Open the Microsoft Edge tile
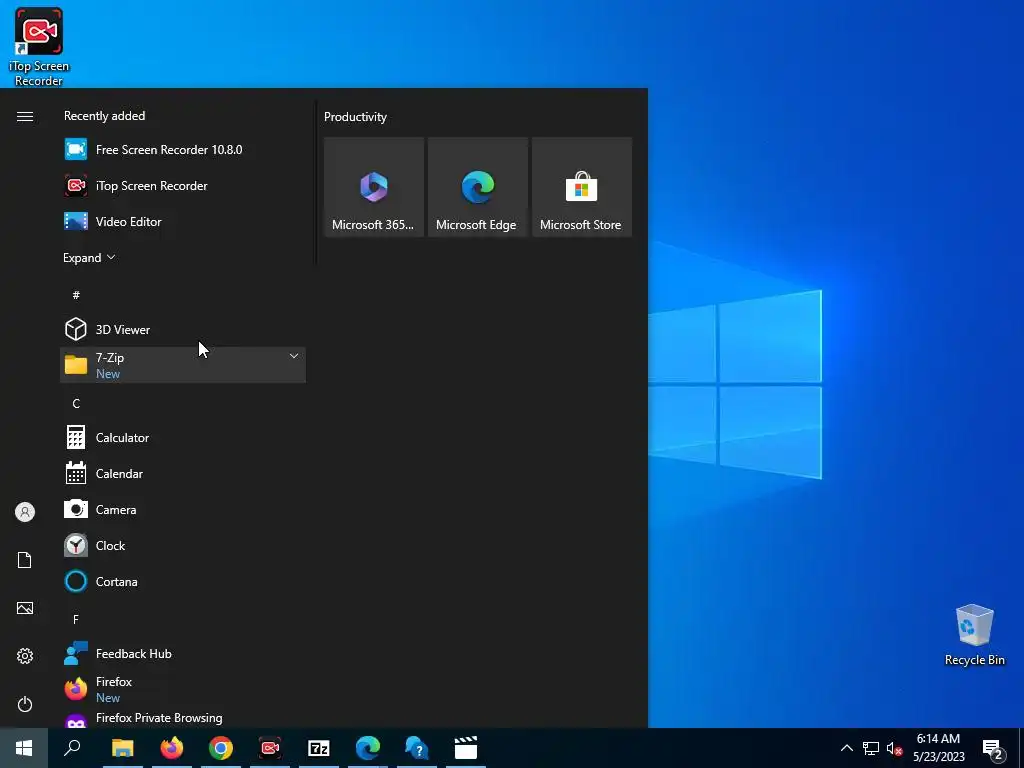The width and height of the screenshot is (1024, 768). tap(477, 187)
